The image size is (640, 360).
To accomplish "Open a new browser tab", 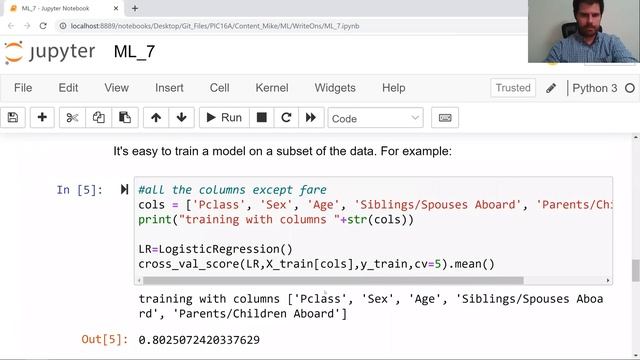I will click(135, 8).
